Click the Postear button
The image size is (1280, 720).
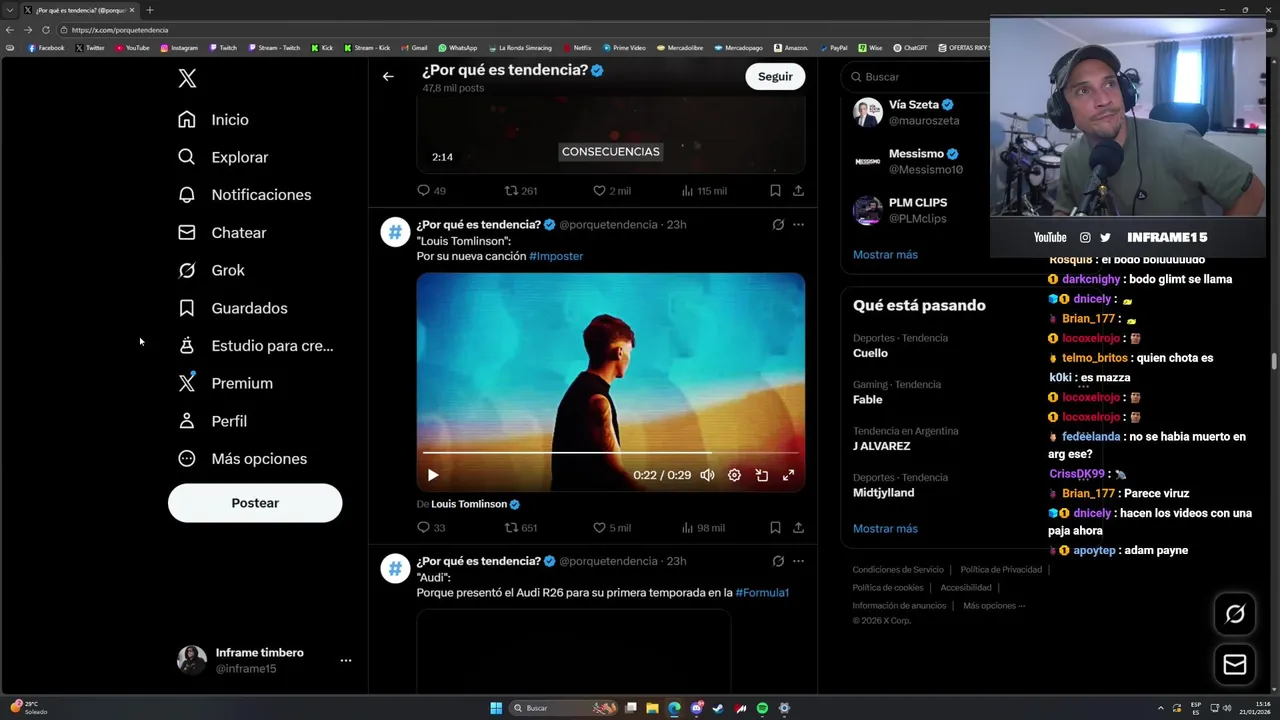point(255,503)
